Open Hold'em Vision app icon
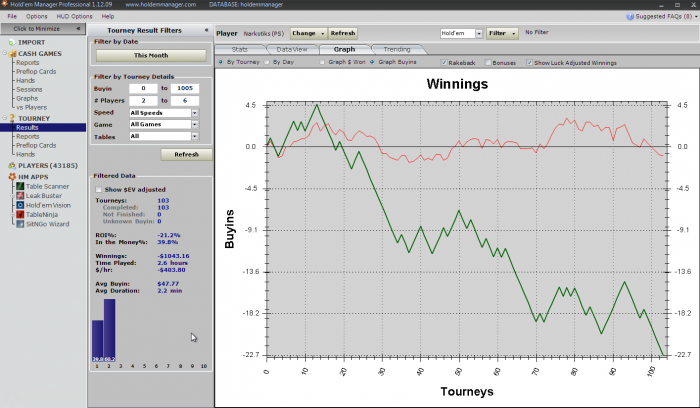 point(20,205)
